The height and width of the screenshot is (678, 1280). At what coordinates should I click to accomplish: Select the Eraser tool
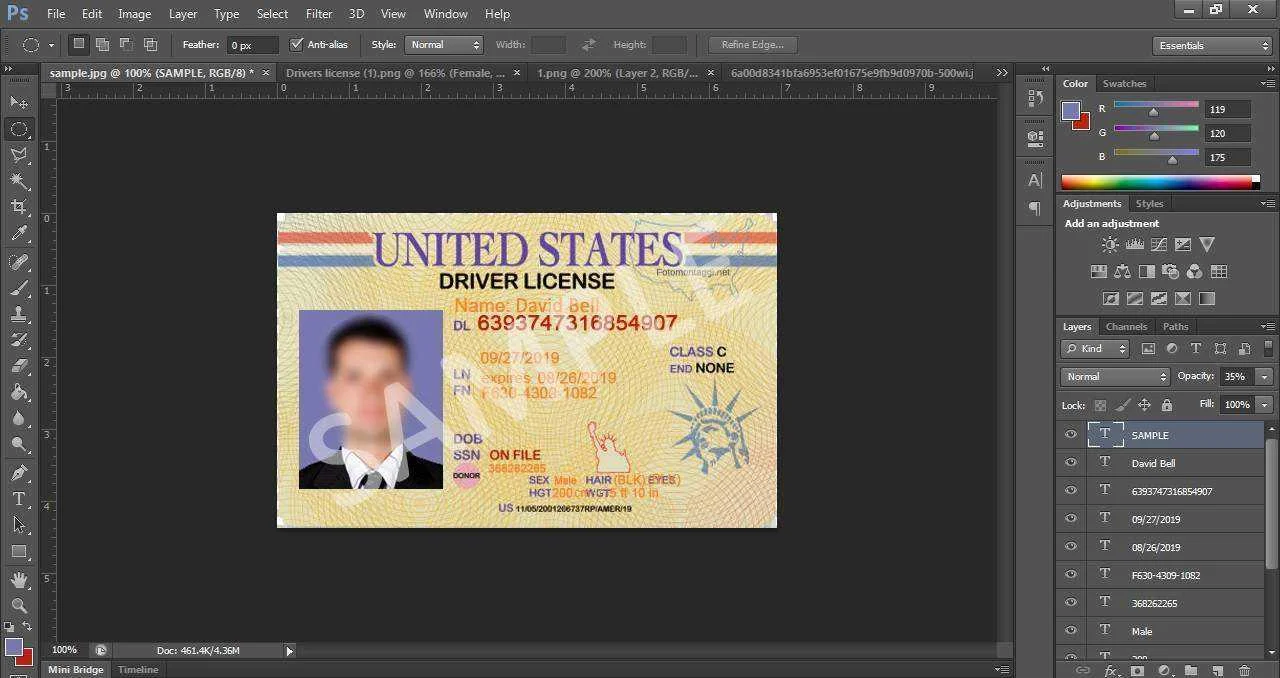pos(19,366)
